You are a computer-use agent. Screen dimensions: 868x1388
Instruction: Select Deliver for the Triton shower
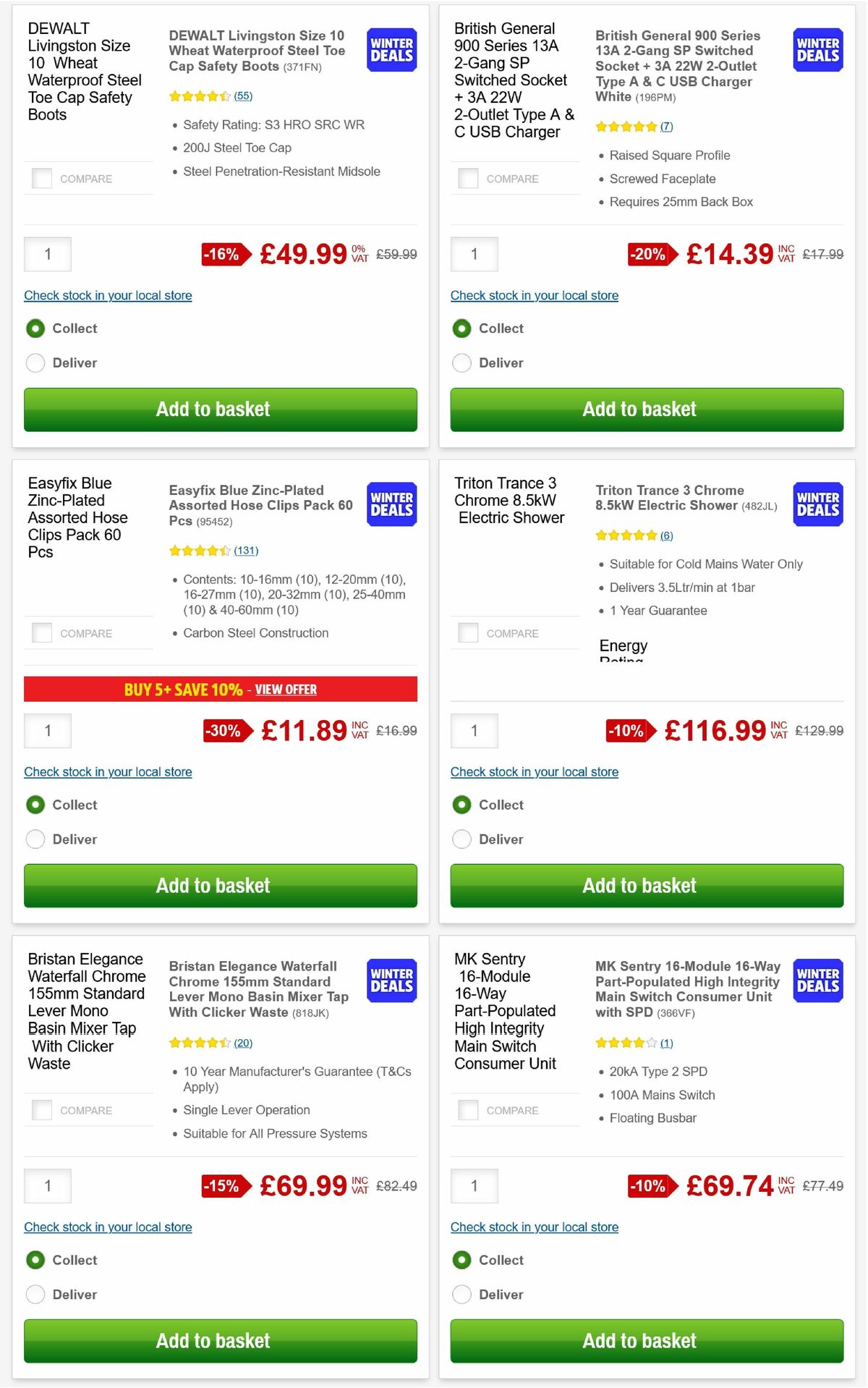click(461, 839)
